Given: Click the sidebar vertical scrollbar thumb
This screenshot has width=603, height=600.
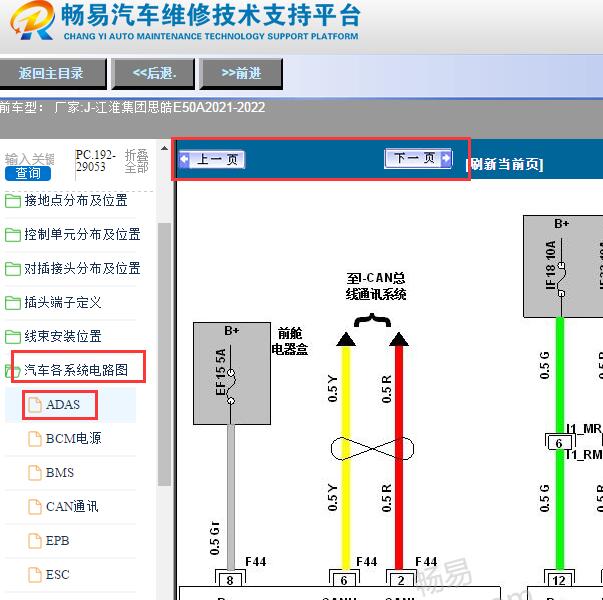Looking at the screenshot, I should pos(165,354).
